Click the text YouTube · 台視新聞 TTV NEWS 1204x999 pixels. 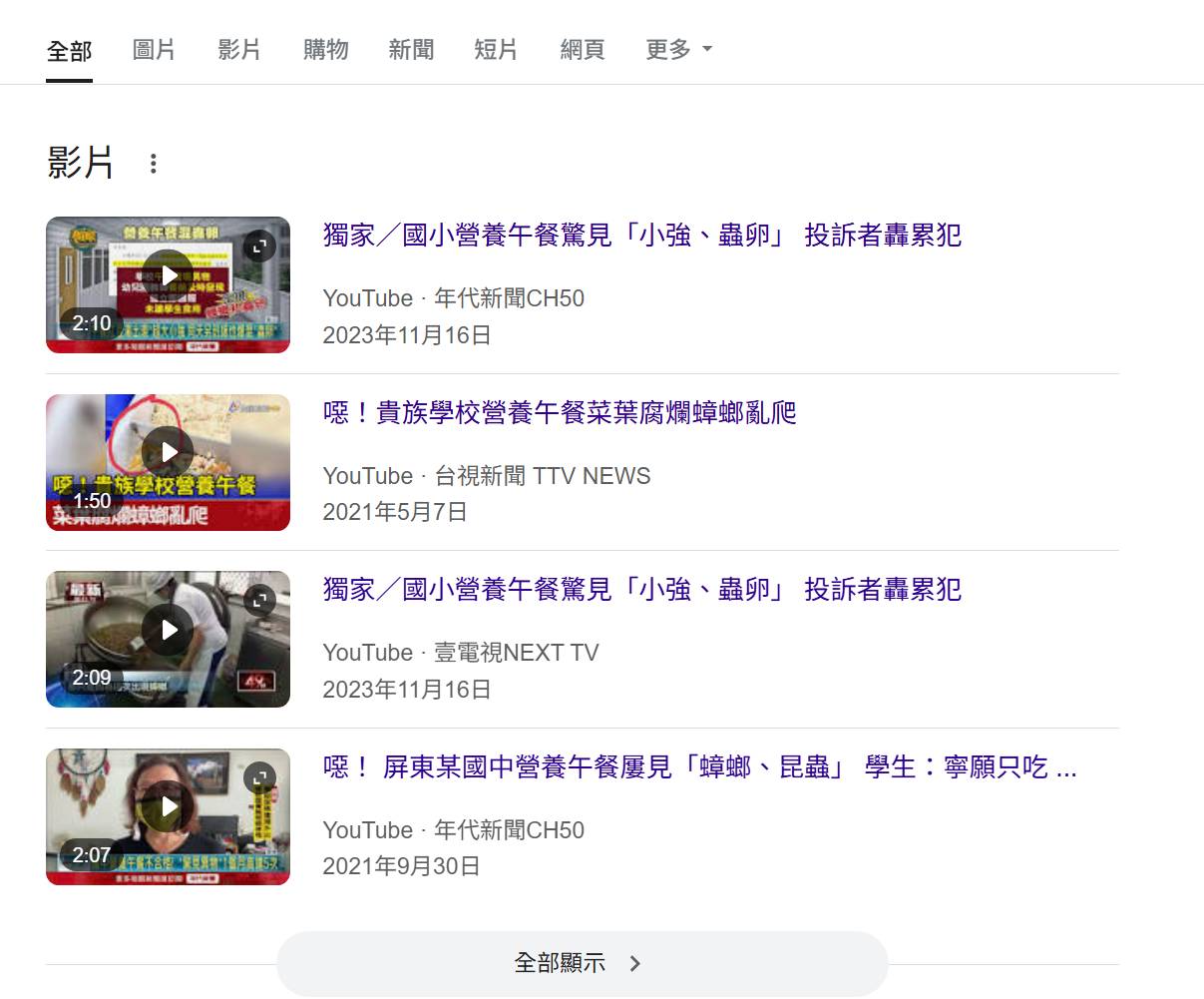[x=487, y=476]
